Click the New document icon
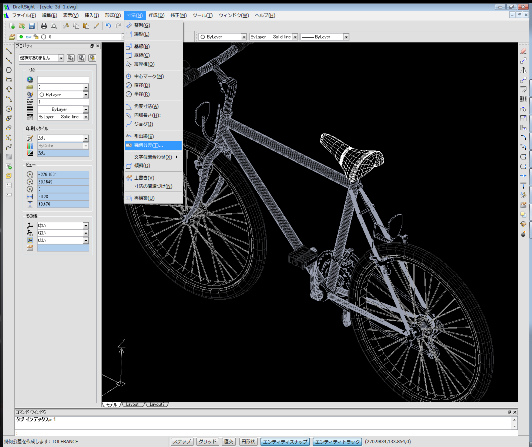Screen dimensions: 532x447 click(x=12, y=26)
